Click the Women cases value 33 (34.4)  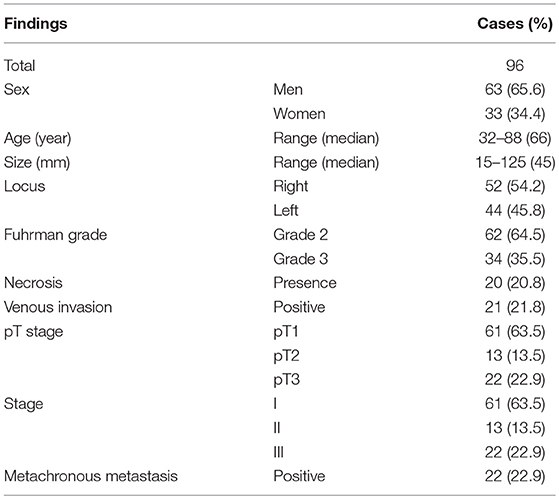pyautogui.click(x=515, y=114)
